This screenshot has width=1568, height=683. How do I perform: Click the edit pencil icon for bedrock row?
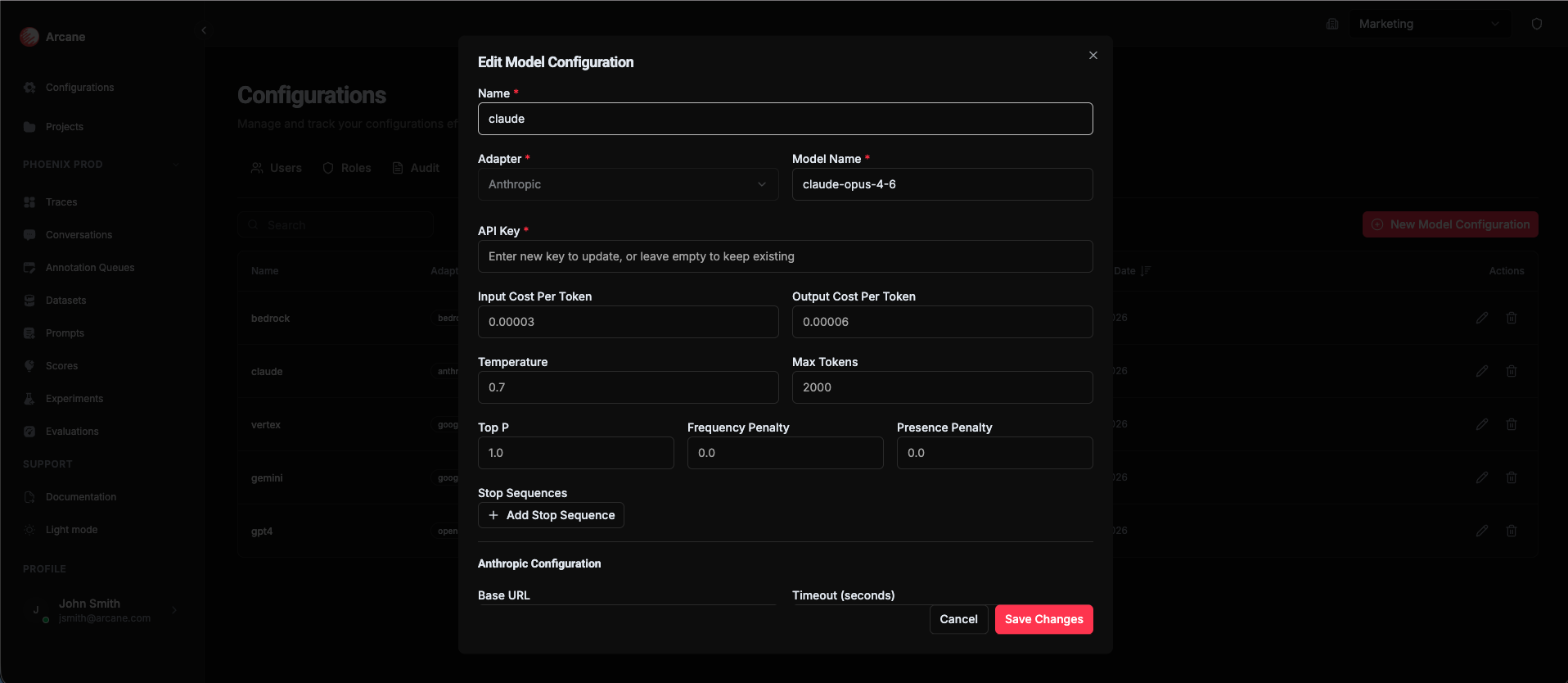click(1481, 318)
